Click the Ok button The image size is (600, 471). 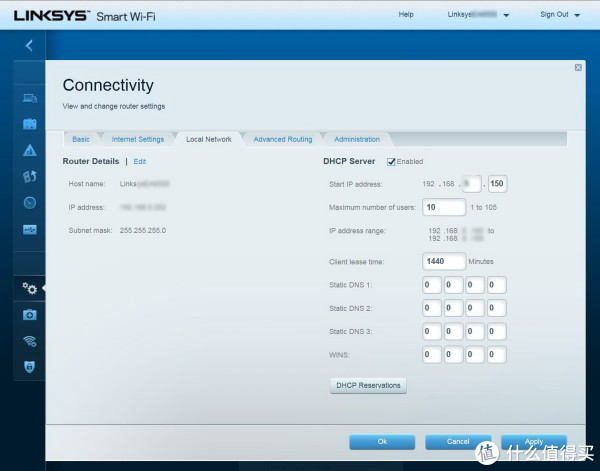pos(382,442)
